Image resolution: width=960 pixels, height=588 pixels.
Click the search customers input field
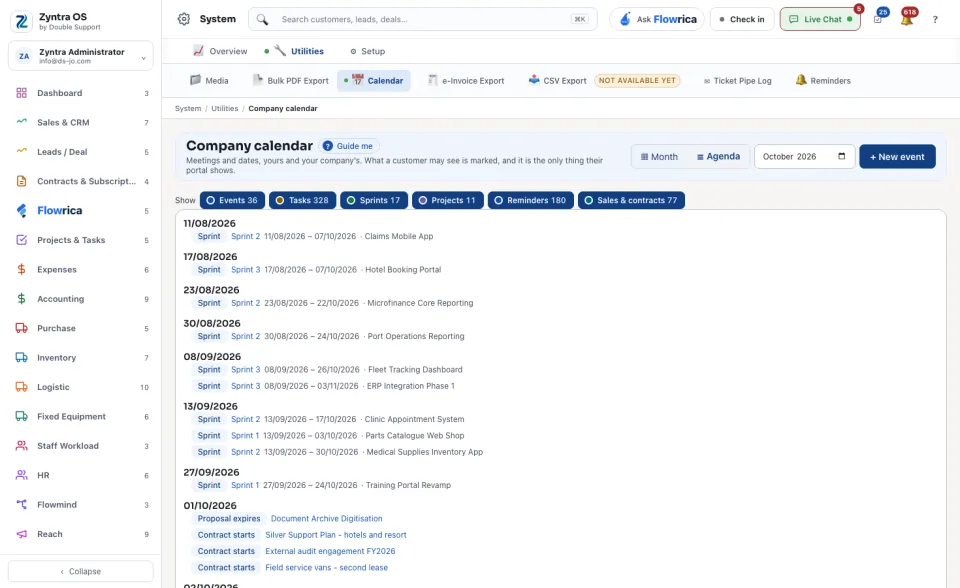422,20
